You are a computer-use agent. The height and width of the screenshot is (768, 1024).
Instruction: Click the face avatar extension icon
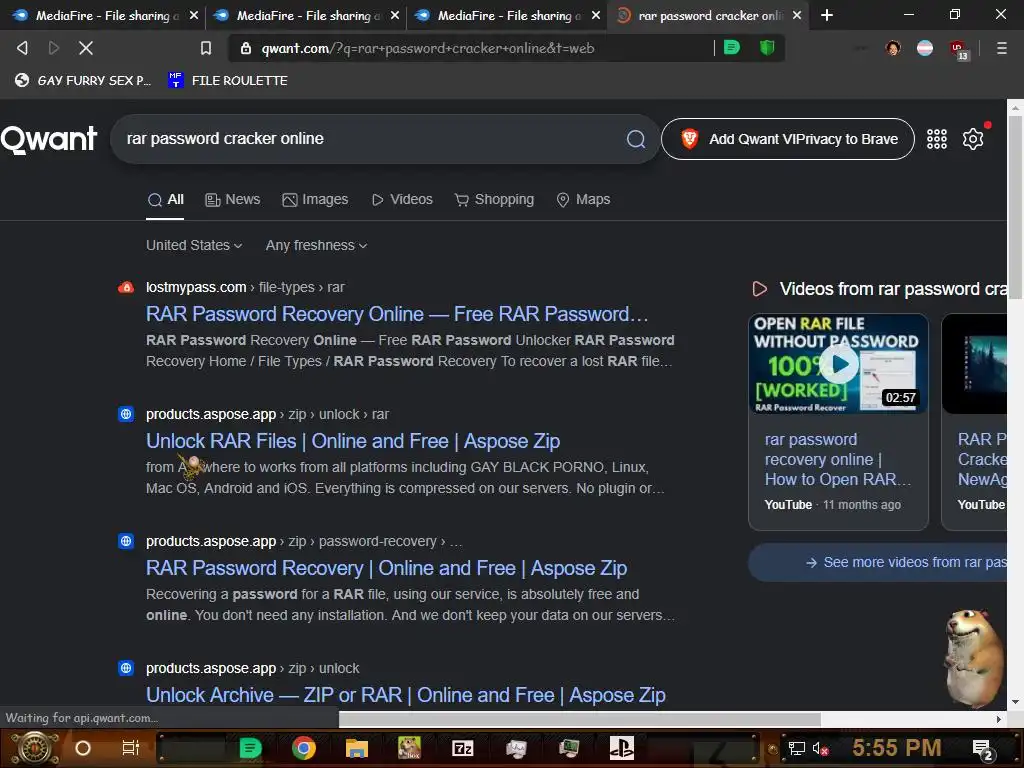pos(893,48)
